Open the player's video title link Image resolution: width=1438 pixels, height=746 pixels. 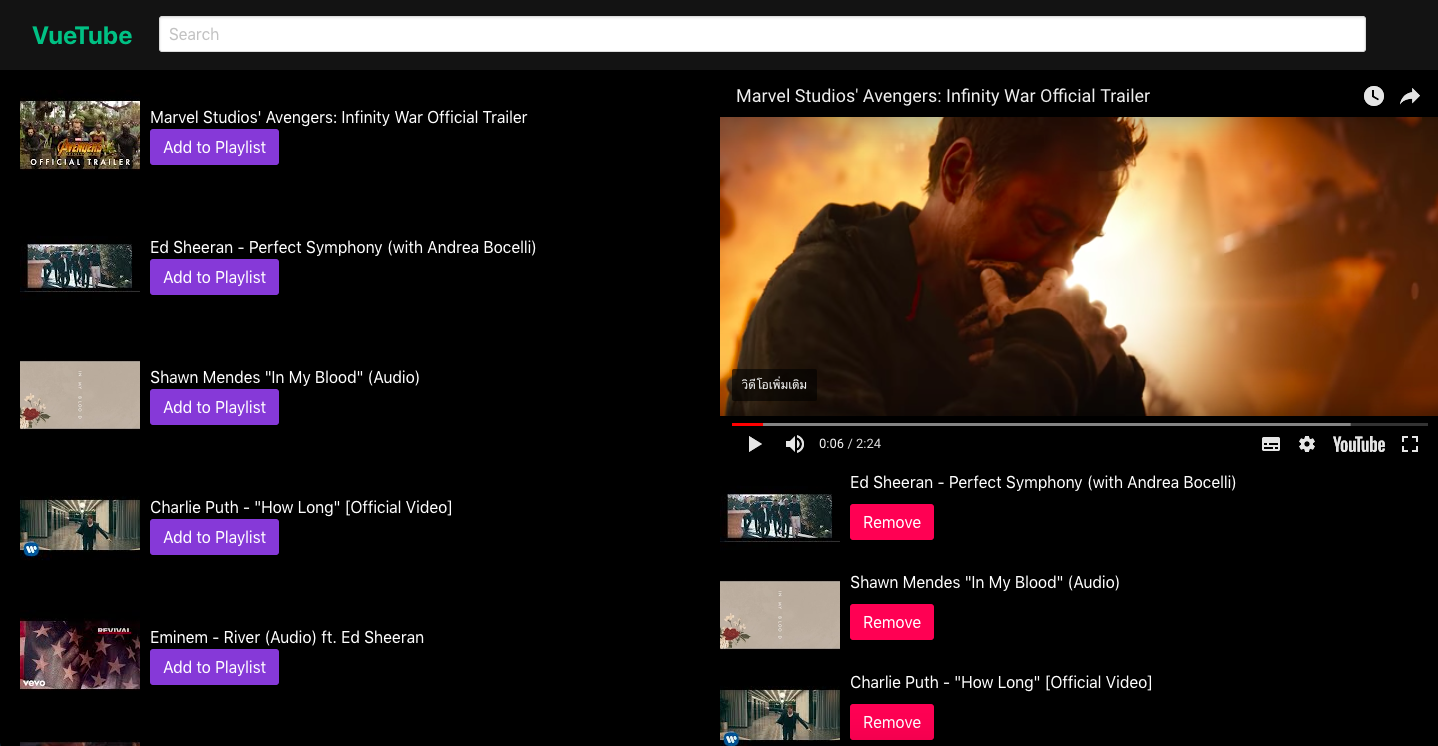click(x=943, y=96)
